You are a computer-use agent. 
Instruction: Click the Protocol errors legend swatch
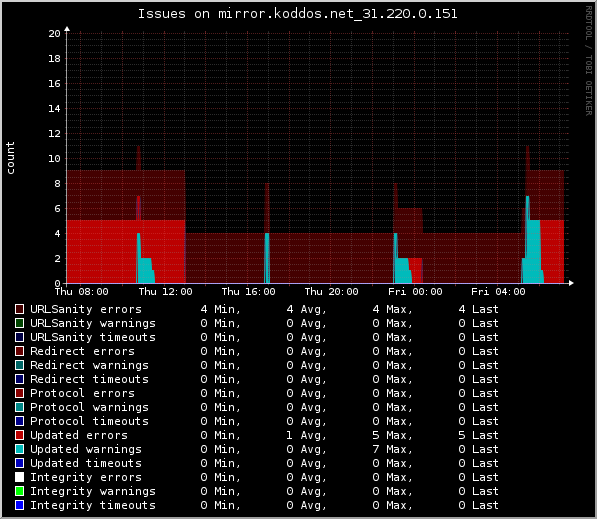coord(19,393)
